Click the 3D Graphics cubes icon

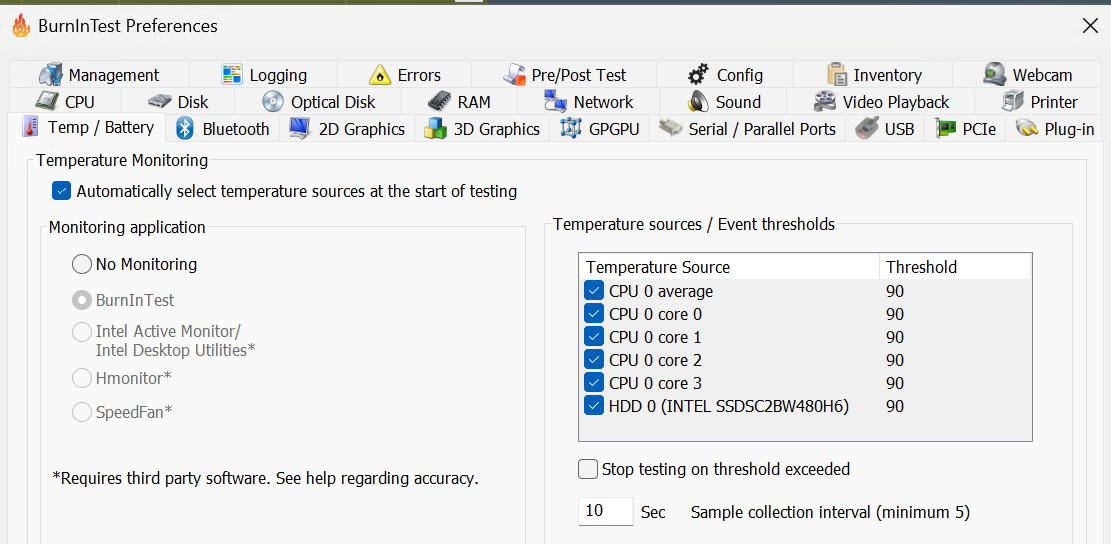coord(435,128)
